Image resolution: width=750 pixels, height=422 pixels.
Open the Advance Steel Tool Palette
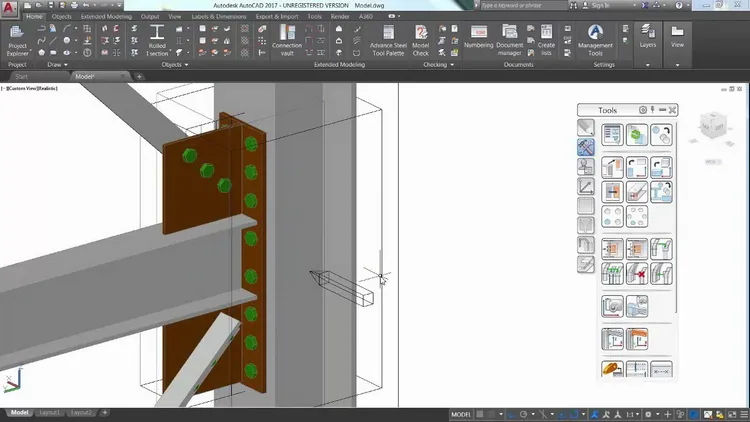click(388, 41)
